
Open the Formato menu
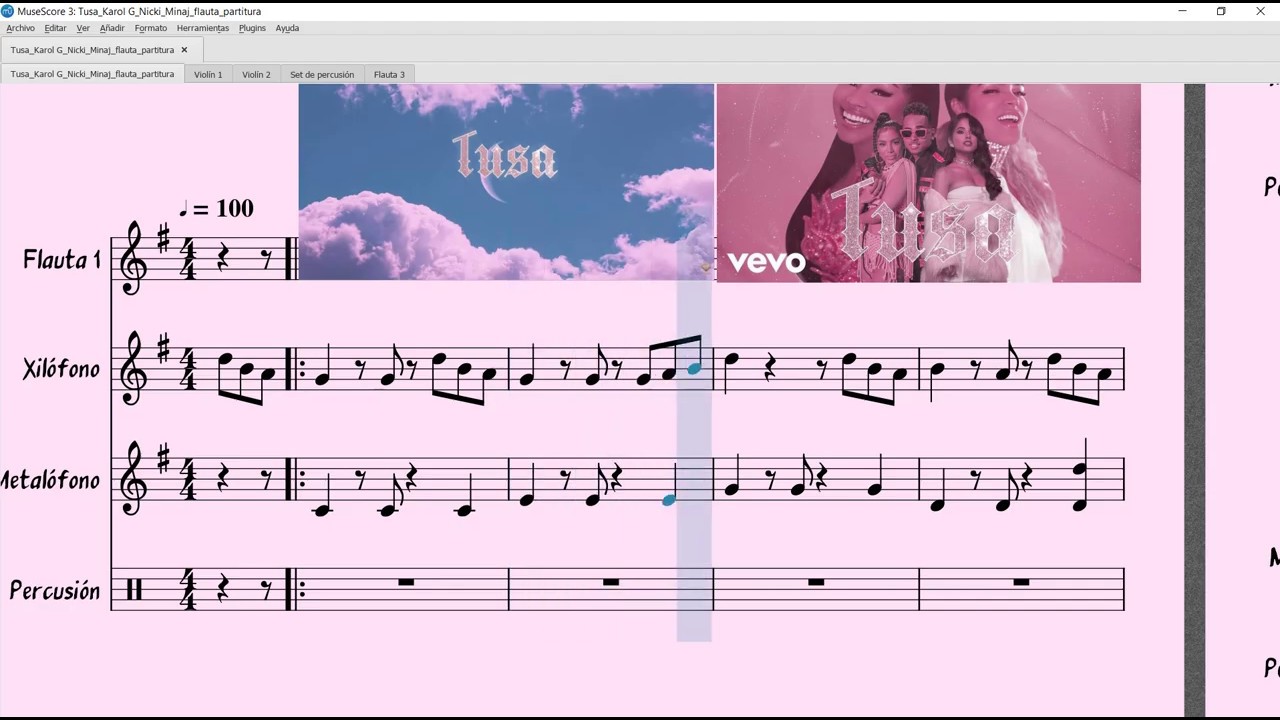(x=151, y=28)
